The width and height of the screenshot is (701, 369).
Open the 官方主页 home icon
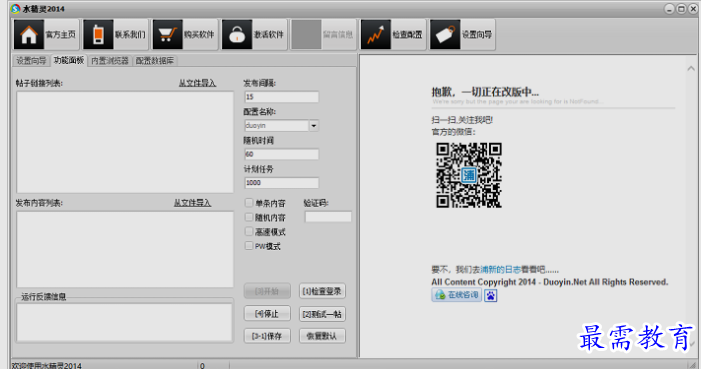coord(29,34)
